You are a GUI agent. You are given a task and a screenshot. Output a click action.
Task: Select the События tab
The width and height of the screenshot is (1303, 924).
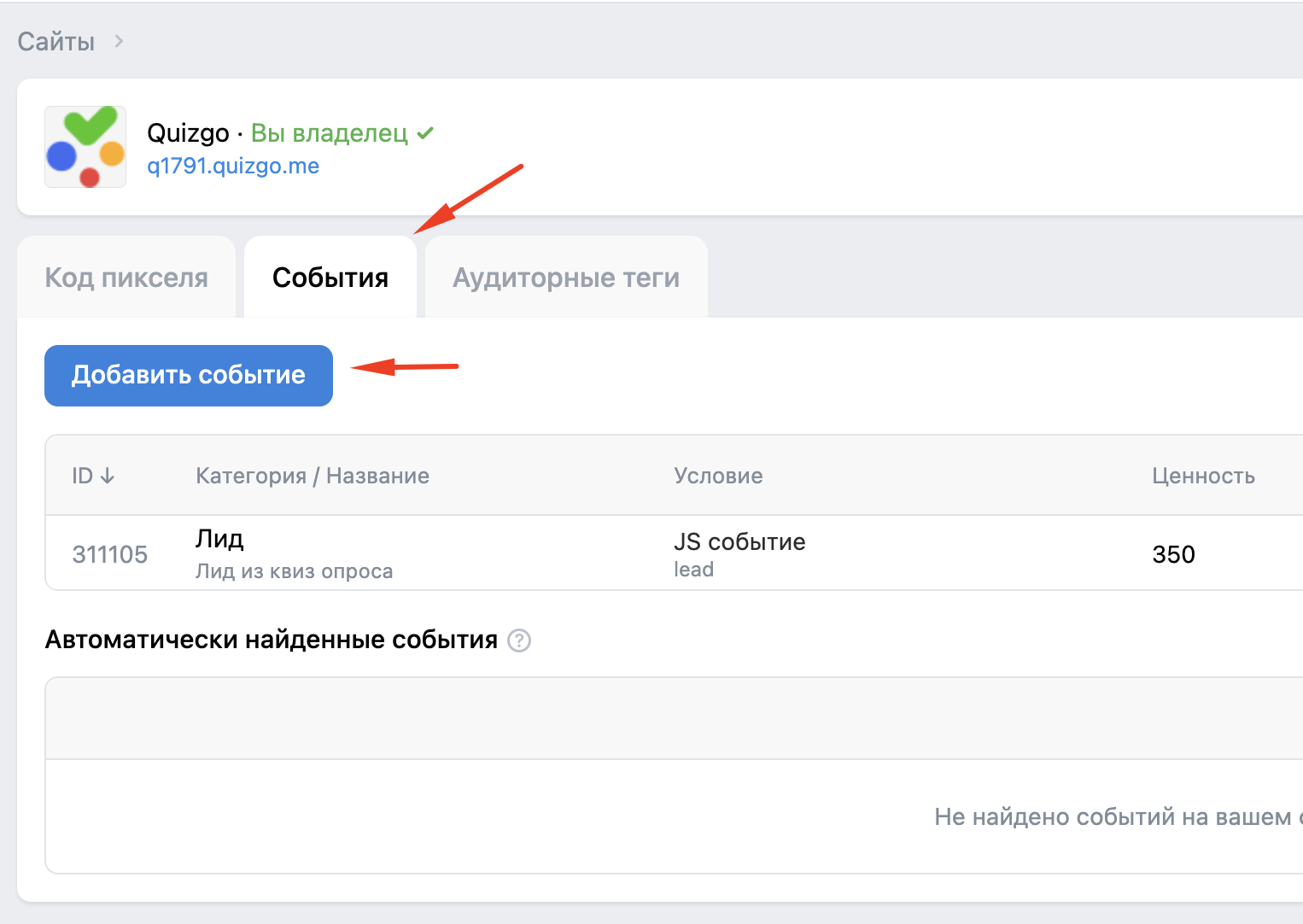[x=330, y=278]
